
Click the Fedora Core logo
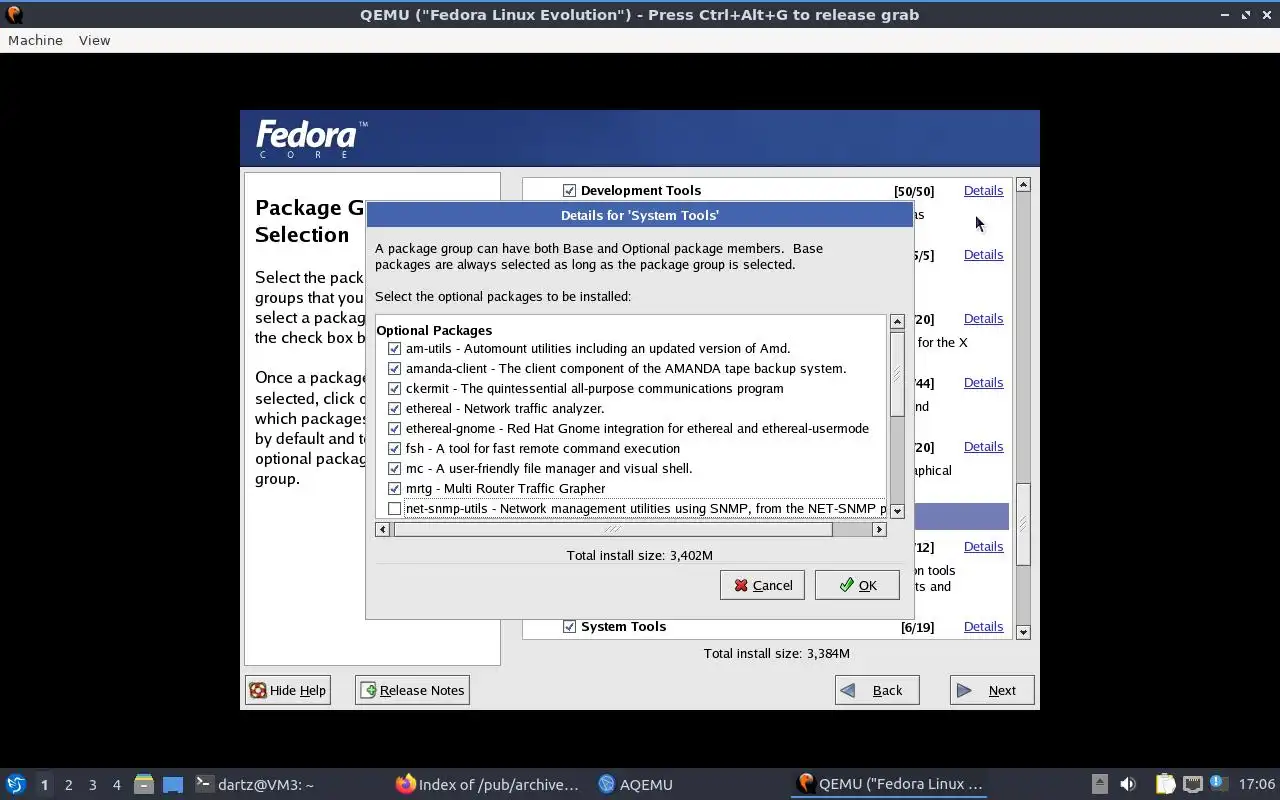311,139
